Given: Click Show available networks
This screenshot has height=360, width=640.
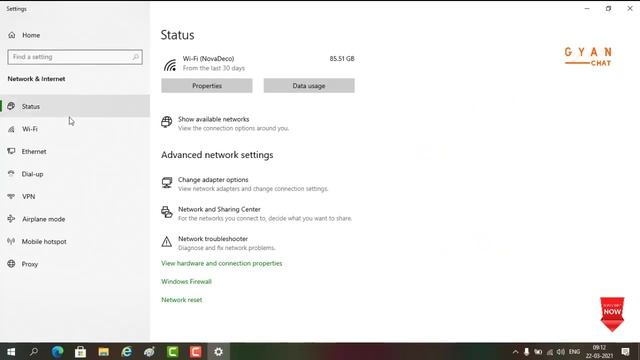Looking at the screenshot, I should tap(213, 119).
